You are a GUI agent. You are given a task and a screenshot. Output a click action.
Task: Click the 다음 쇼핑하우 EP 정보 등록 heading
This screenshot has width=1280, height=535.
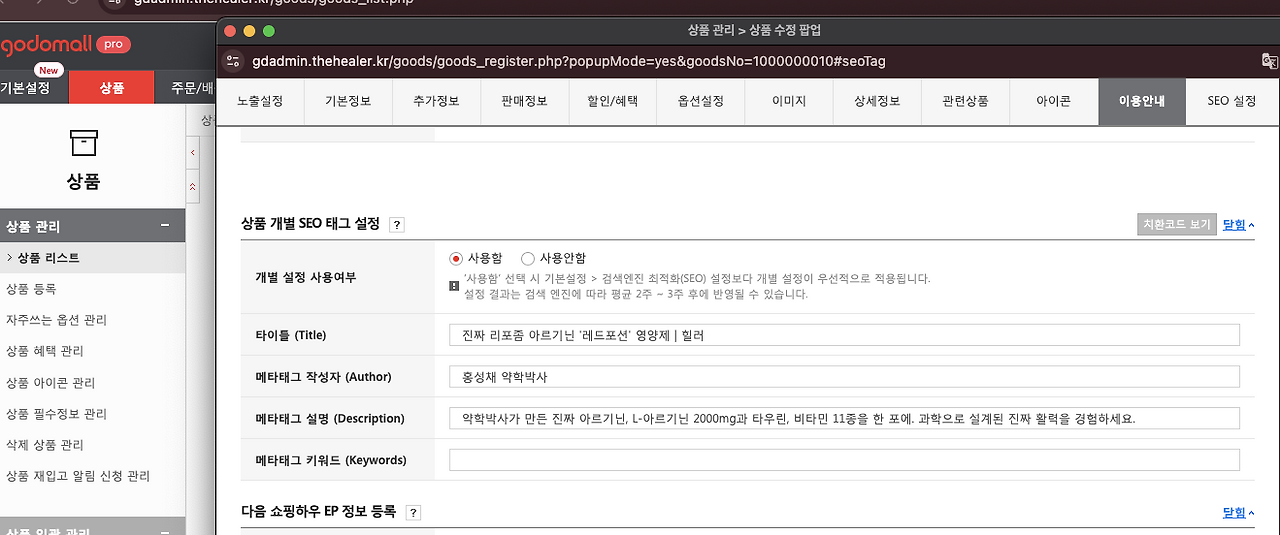(x=319, y=511)
